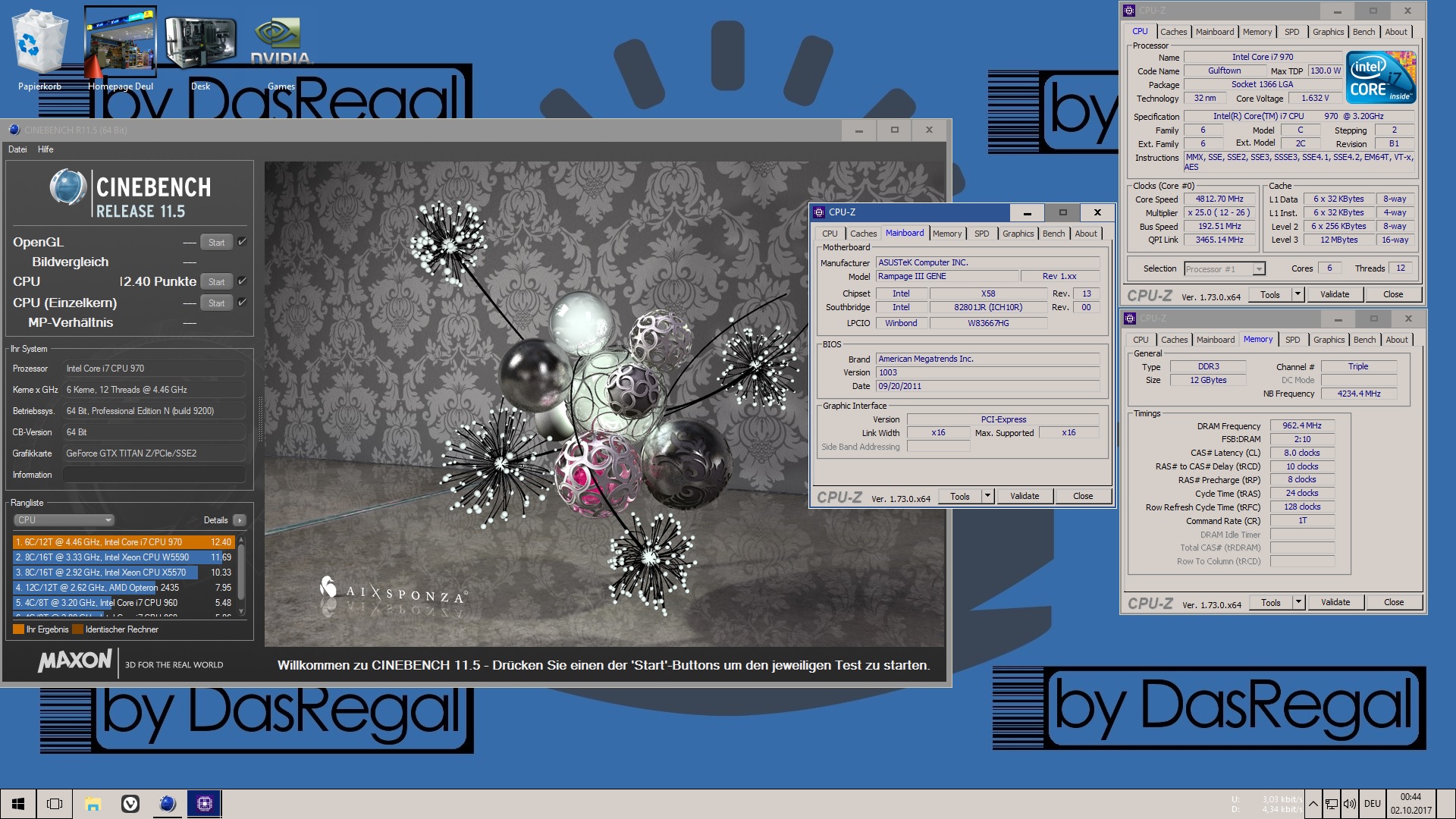The height and width of the screenshot is (819, 1456).
Task: Click the CPU-Z Mainboard window title icon
Action: pos(819,212)
